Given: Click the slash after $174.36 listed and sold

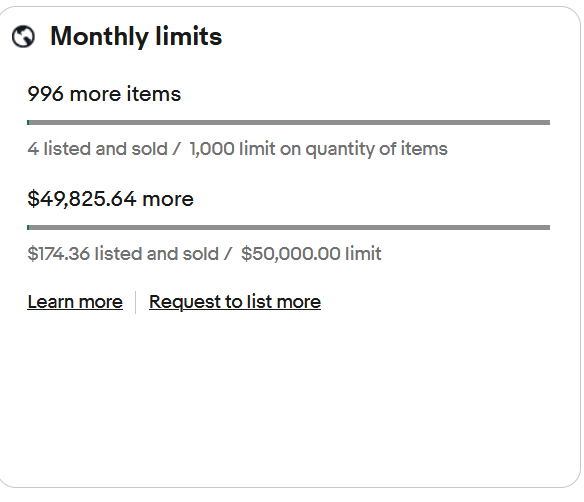Looking at the screenshot, I should (228, 254).
